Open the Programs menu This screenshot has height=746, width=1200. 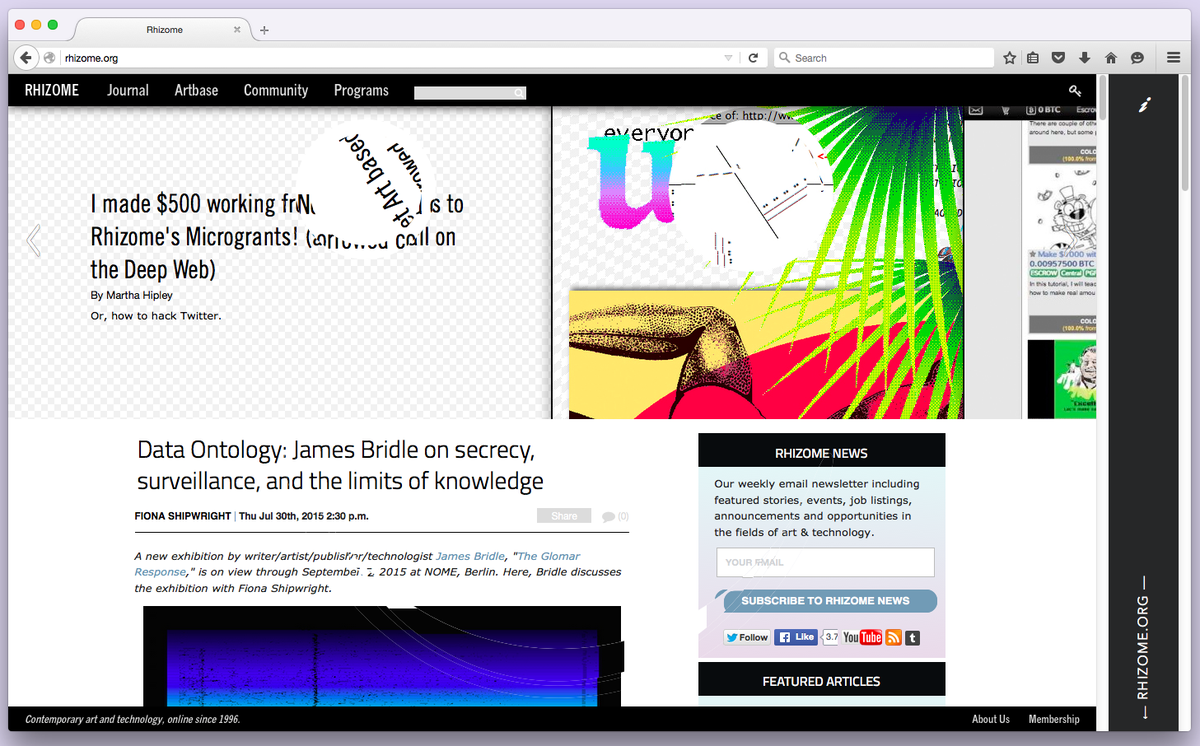[361, 90]
